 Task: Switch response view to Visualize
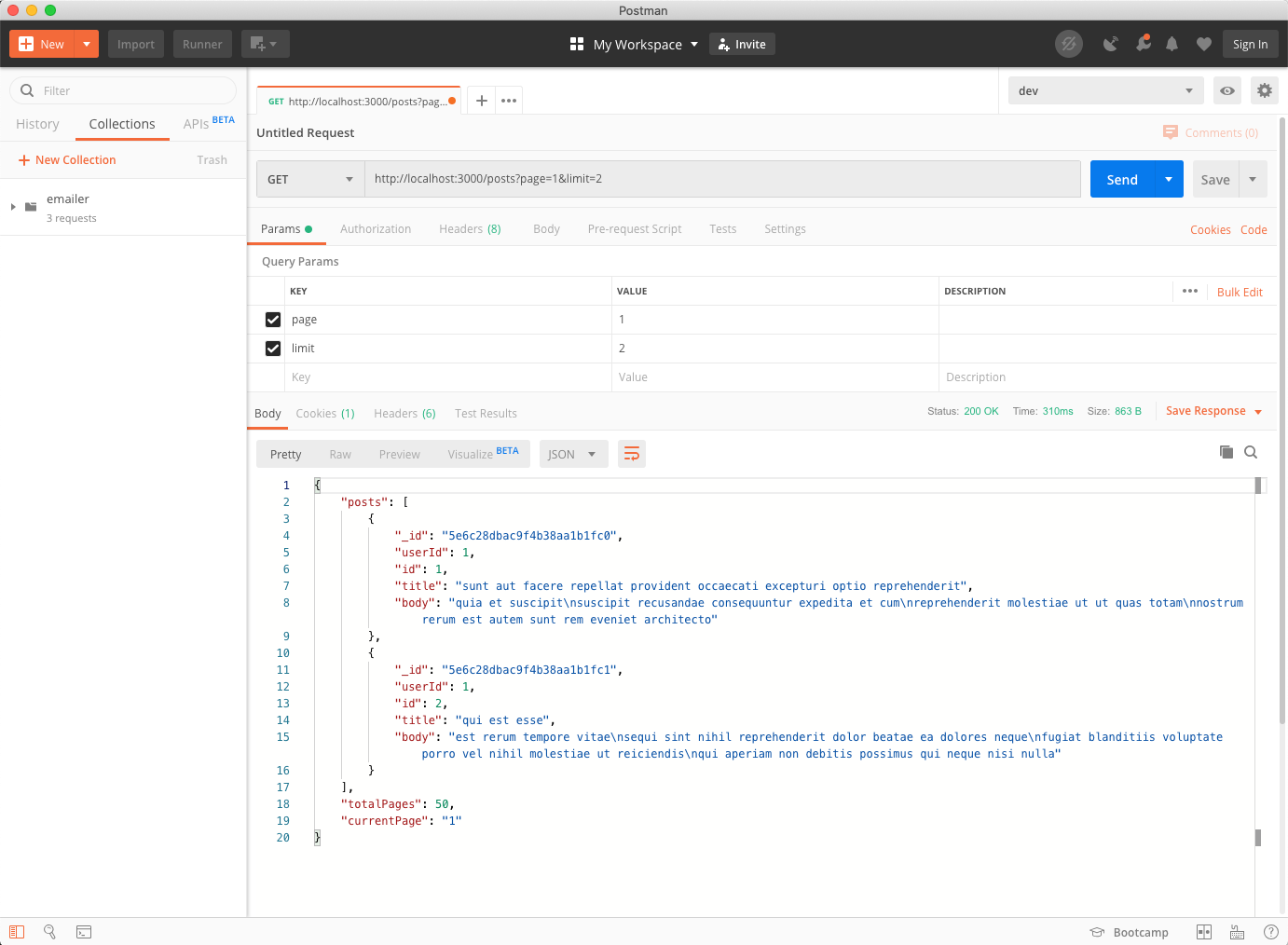coord(483,454)
